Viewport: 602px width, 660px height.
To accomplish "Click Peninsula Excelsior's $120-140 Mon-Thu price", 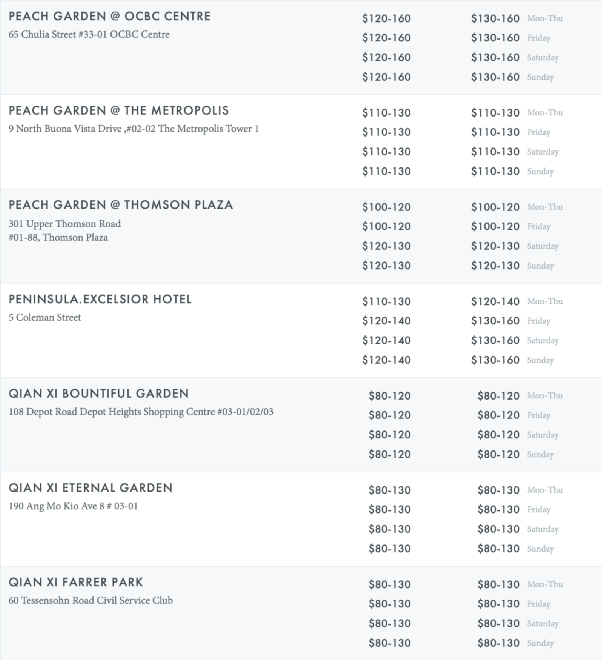I will (x=495, y=302).
